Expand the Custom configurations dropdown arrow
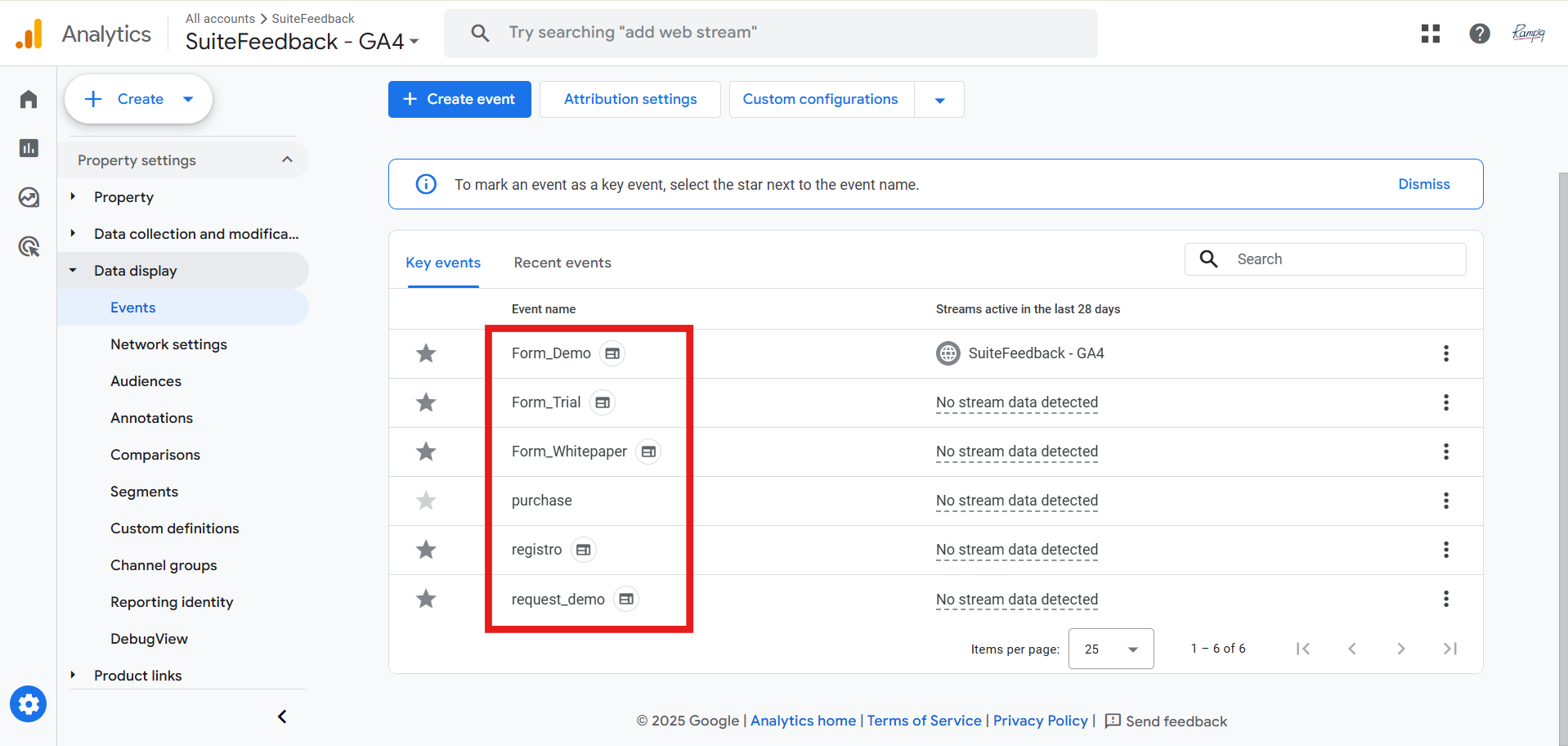This screenshot has height=746, width=1568. [939, 100]
